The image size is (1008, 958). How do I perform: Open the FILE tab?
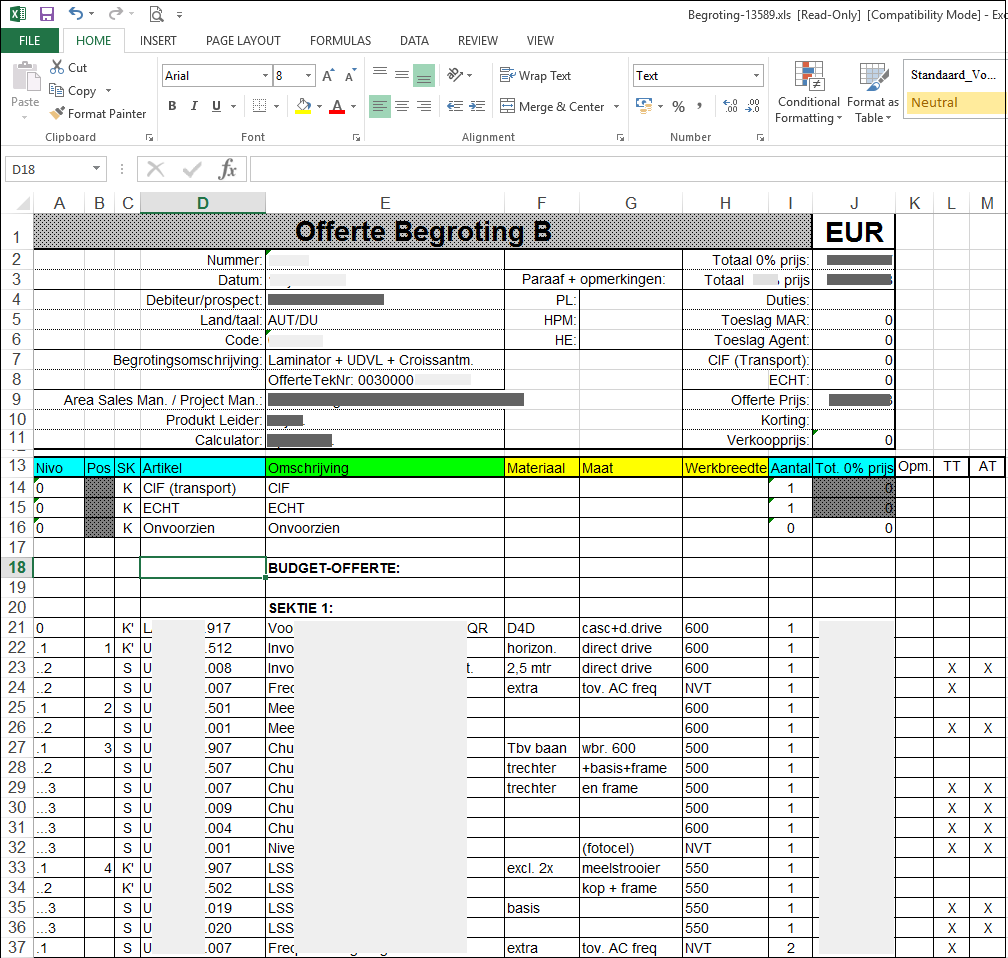pyautogui.click(x=30, y=41)
